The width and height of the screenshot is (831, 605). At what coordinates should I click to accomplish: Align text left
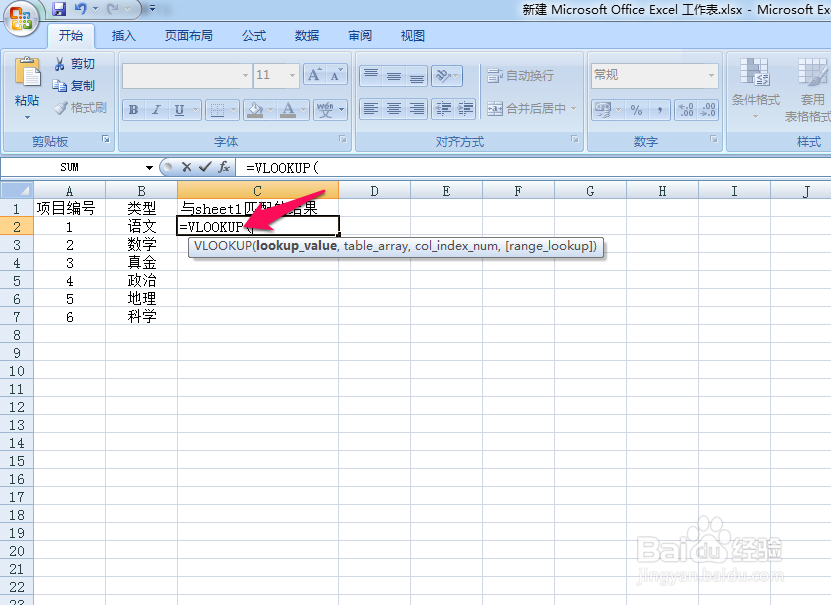click(x=371, y=109)
